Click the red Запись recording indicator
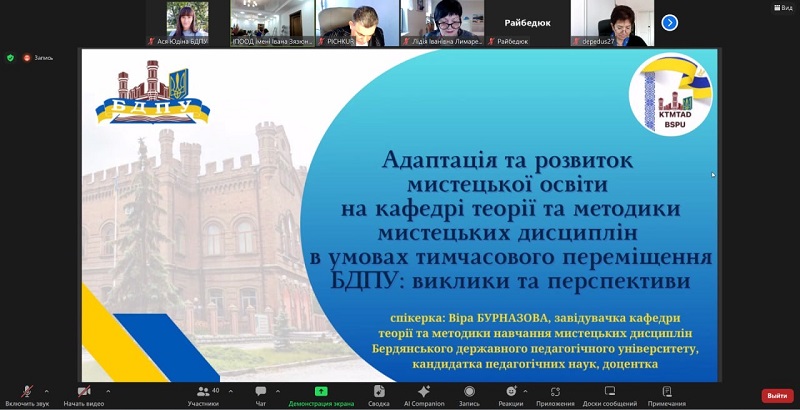 pos(37,58)
